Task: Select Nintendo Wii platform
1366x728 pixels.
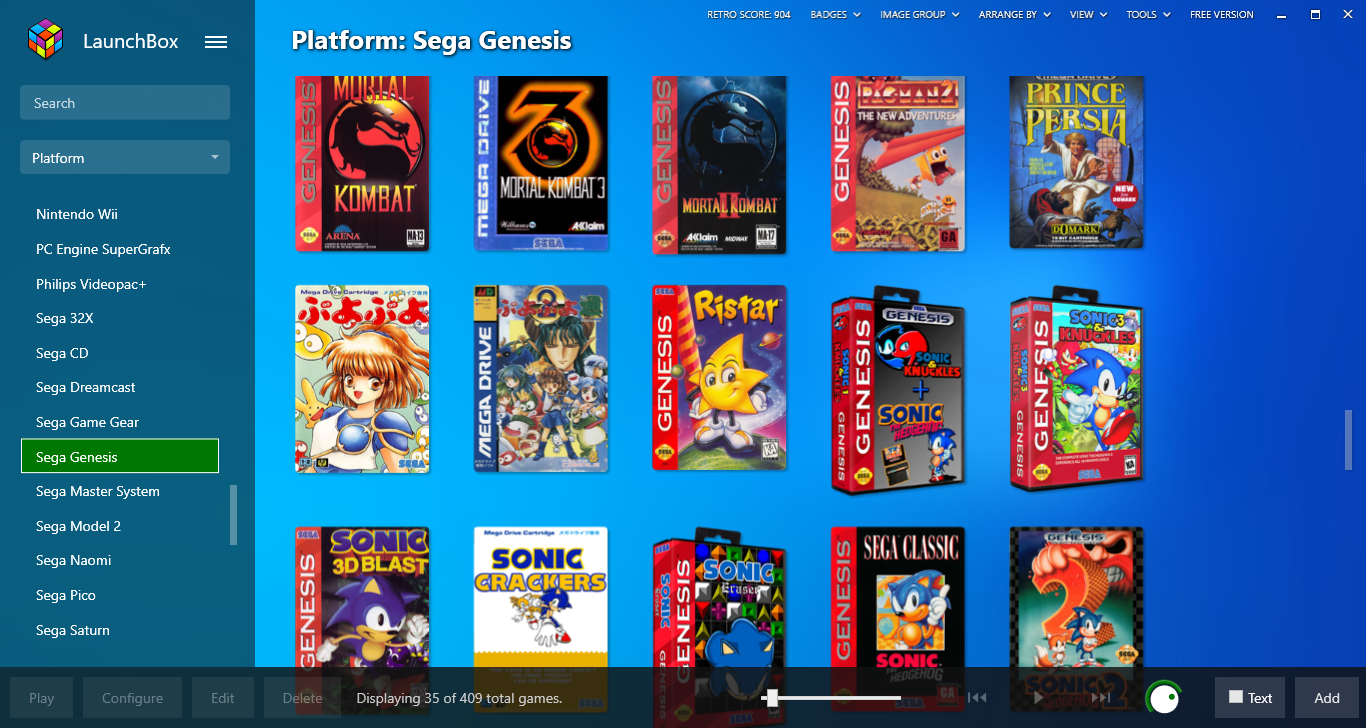Action: tap(120, 214)
